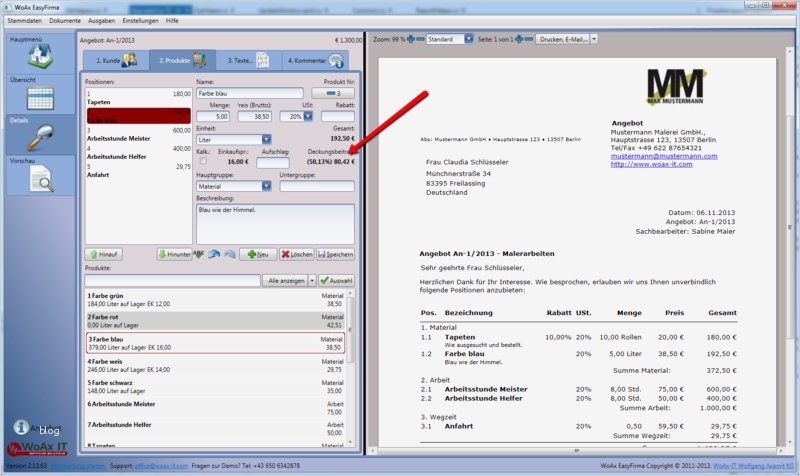Open the Hilfe menu
The image size is (800, 476).
point(172,21)
